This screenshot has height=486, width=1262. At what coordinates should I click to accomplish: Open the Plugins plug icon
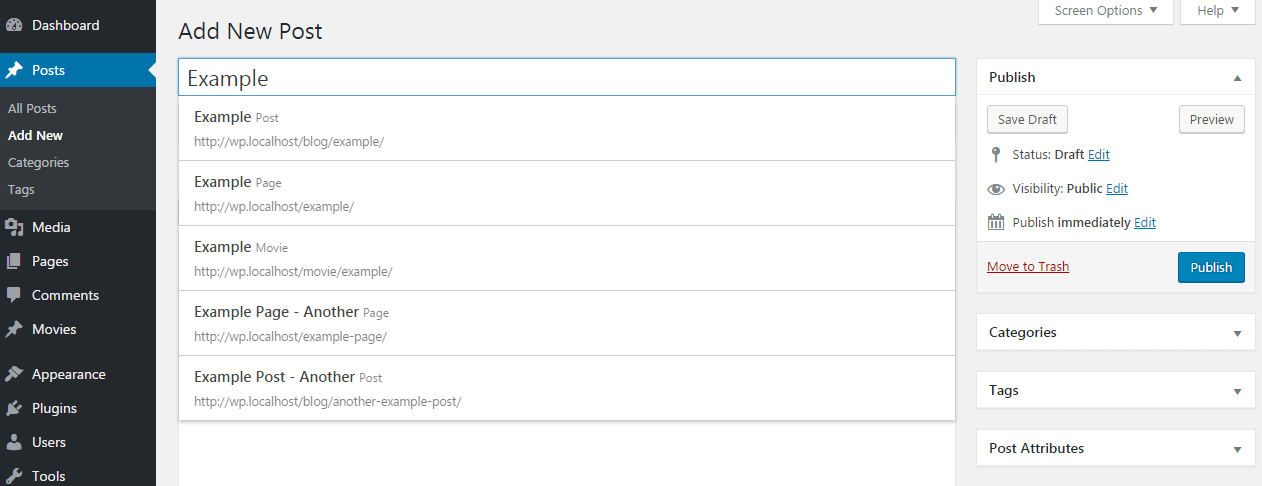coord(14,408)
